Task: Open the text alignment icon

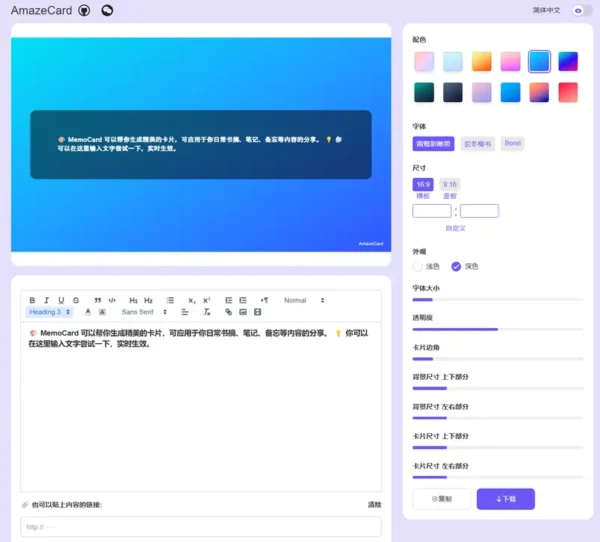Action: [x=185, y=312]
